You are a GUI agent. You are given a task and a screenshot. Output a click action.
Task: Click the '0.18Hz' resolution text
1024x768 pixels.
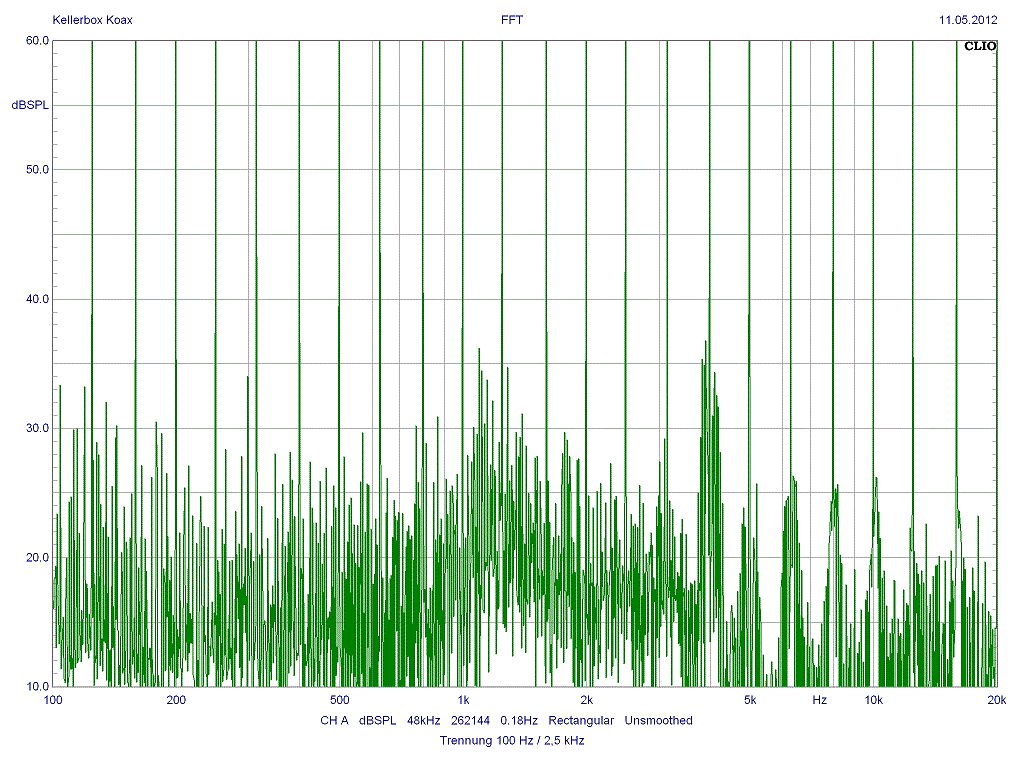pyautogui.click(x=519, y=721)
